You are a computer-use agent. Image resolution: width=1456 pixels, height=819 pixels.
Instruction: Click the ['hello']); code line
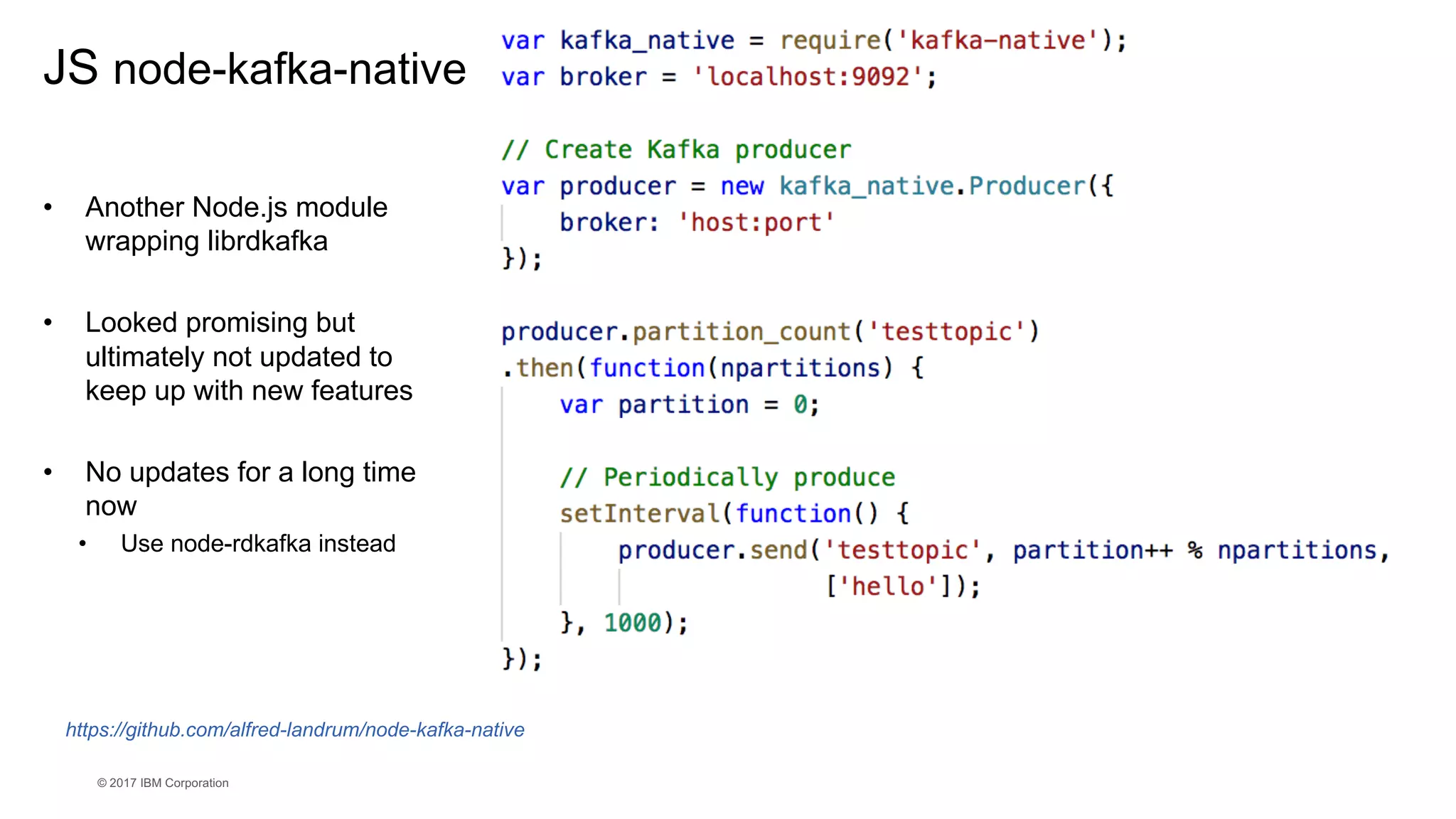[x=903, y=587]
